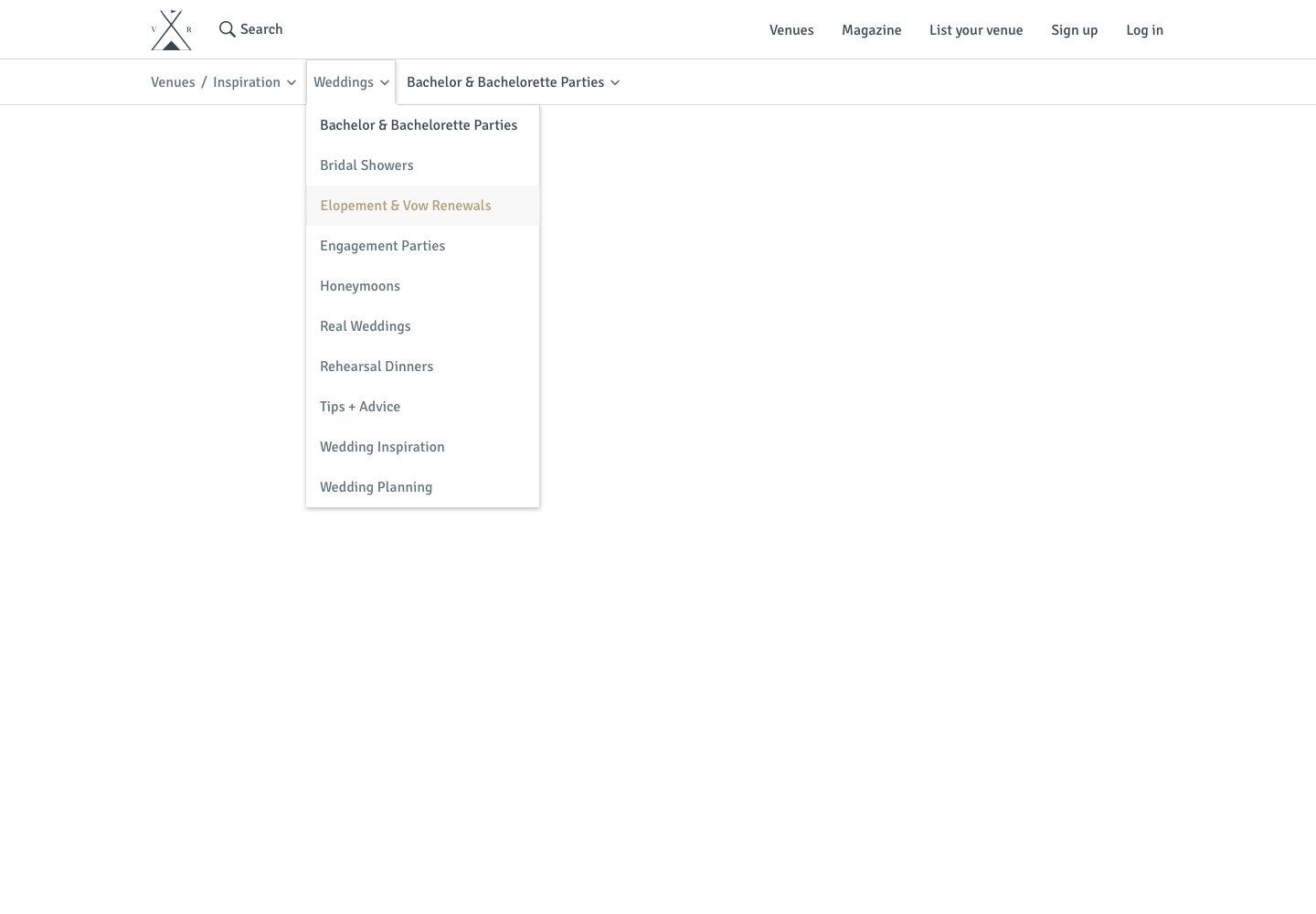Choose Tips + Advice
The width and height of the screenshot is (1316, 914).
(x=422, y=407)
